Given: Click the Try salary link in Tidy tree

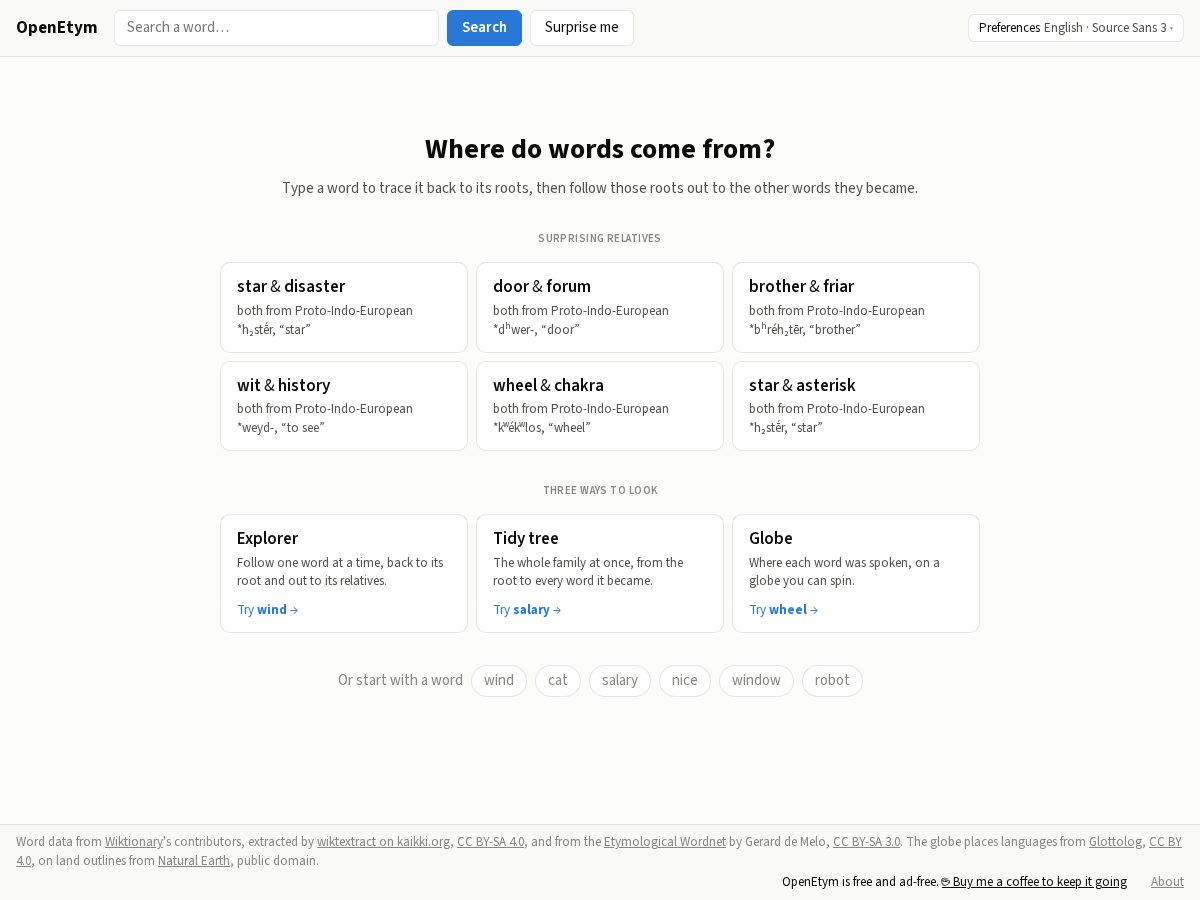Looking at the screenshot, I should point(527,610).
